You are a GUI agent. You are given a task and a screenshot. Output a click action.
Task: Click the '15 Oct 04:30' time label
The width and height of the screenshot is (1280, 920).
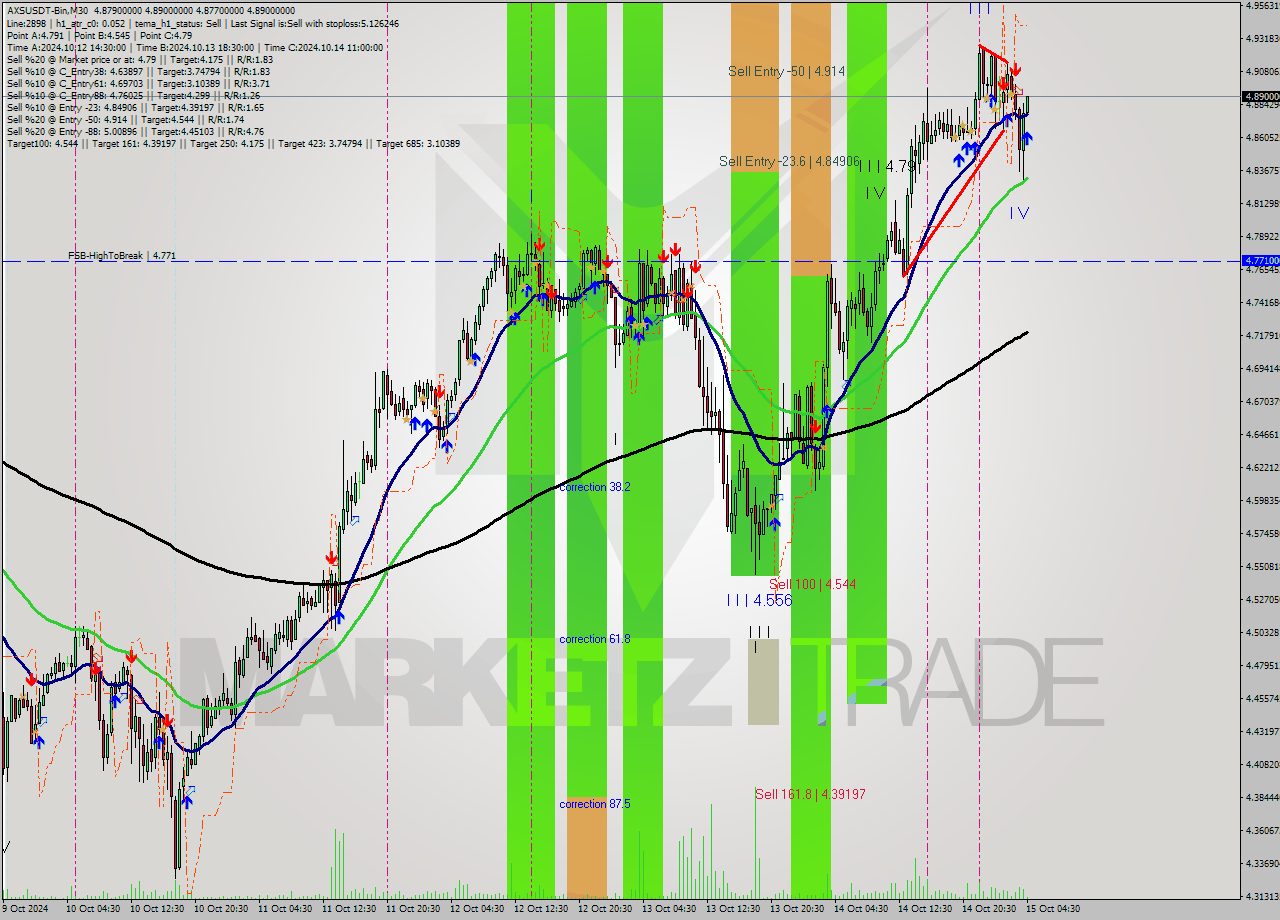(1051, 909)
